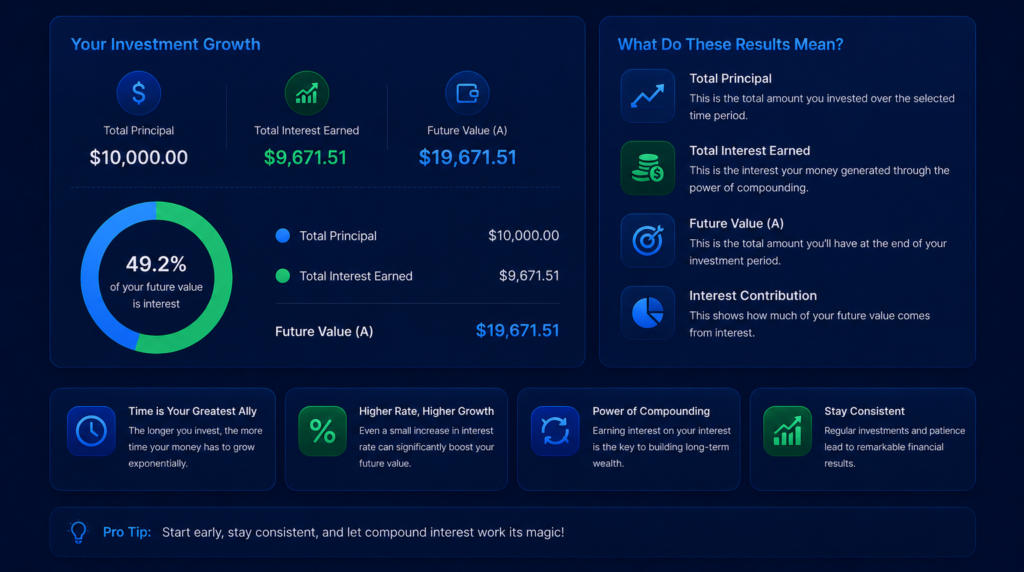Click the Power of Compounding title
The width and height of the screenshot is (1024, 572).
[x=651, y=411]
